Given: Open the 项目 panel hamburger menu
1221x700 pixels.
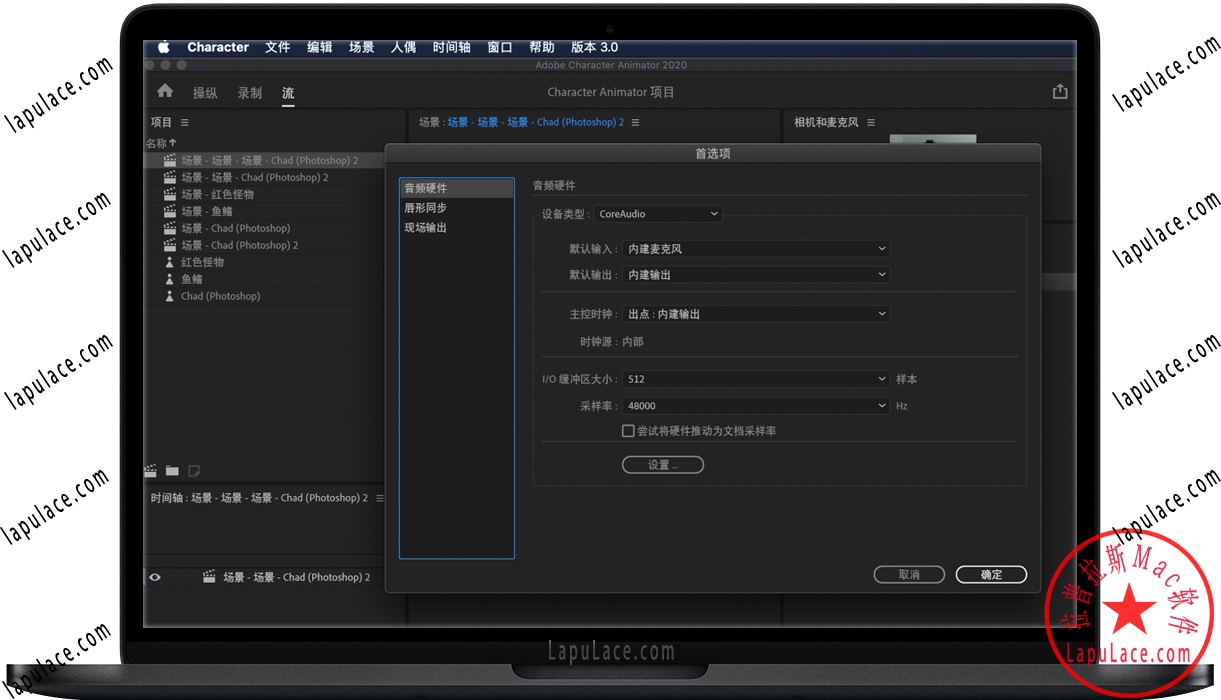Looking at the screenshot, I should pos(186,121).
